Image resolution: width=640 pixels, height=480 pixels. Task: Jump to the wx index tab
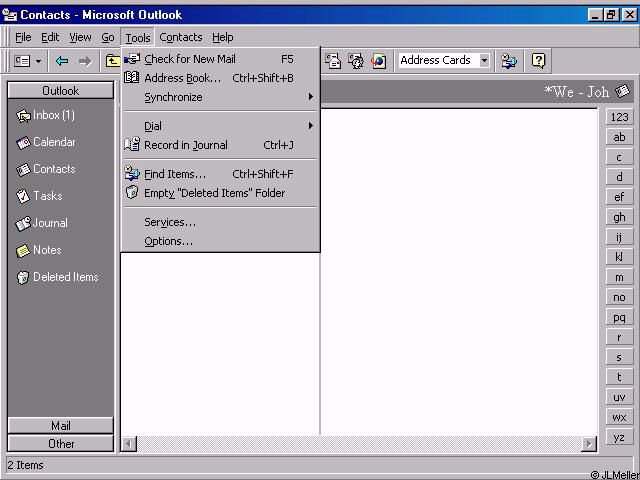(x=619, y=417)
